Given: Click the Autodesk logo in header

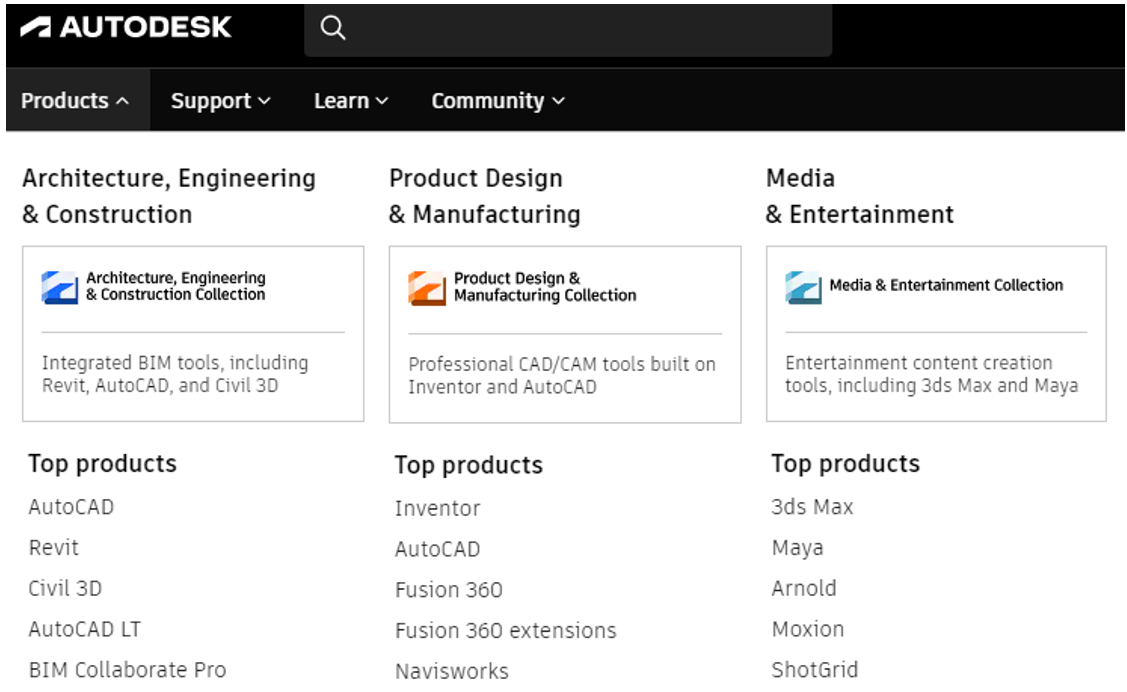Looking at the screenshot, I should coord(125,27).
